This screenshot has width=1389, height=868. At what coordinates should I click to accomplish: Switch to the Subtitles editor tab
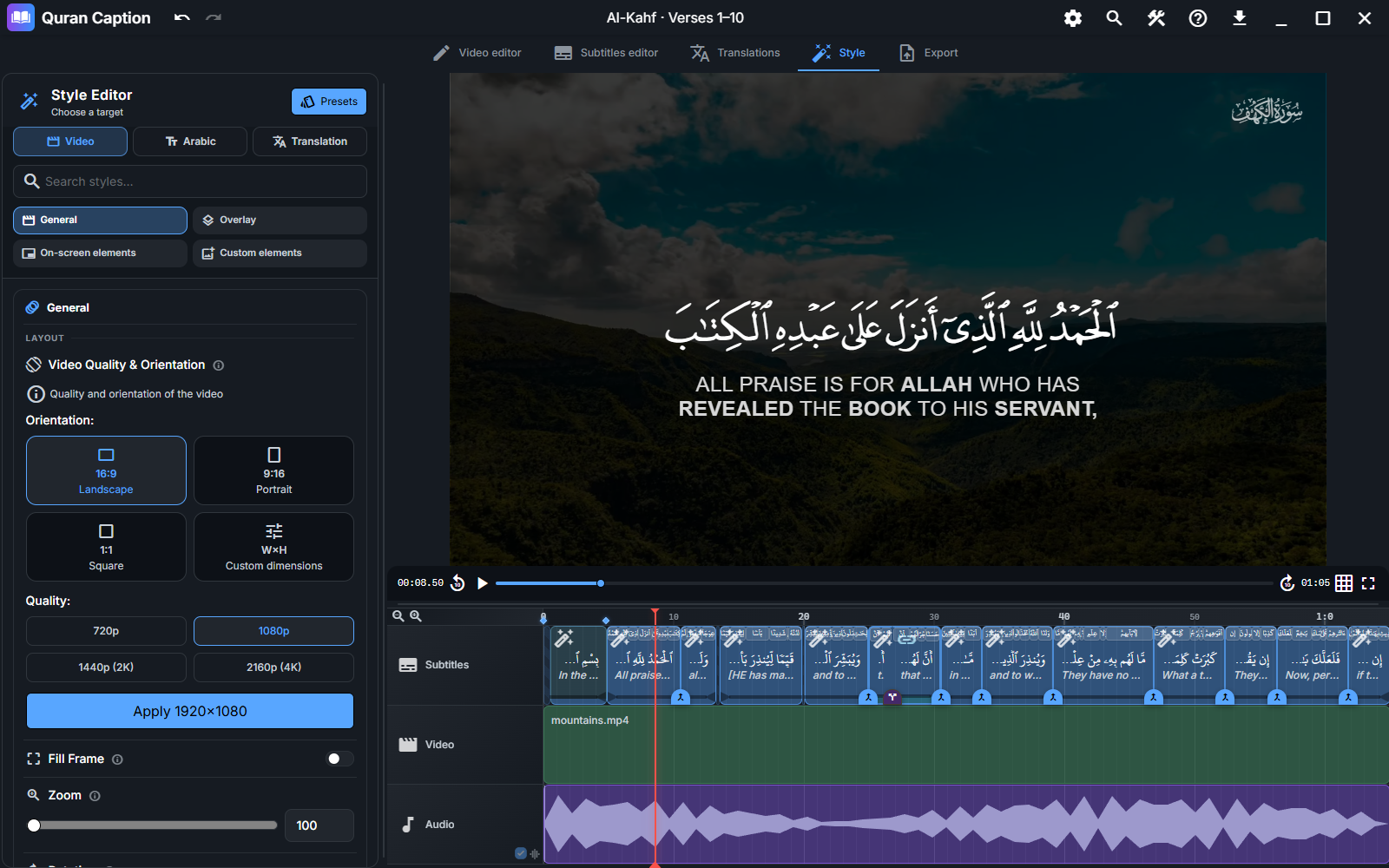pos(607,53)
